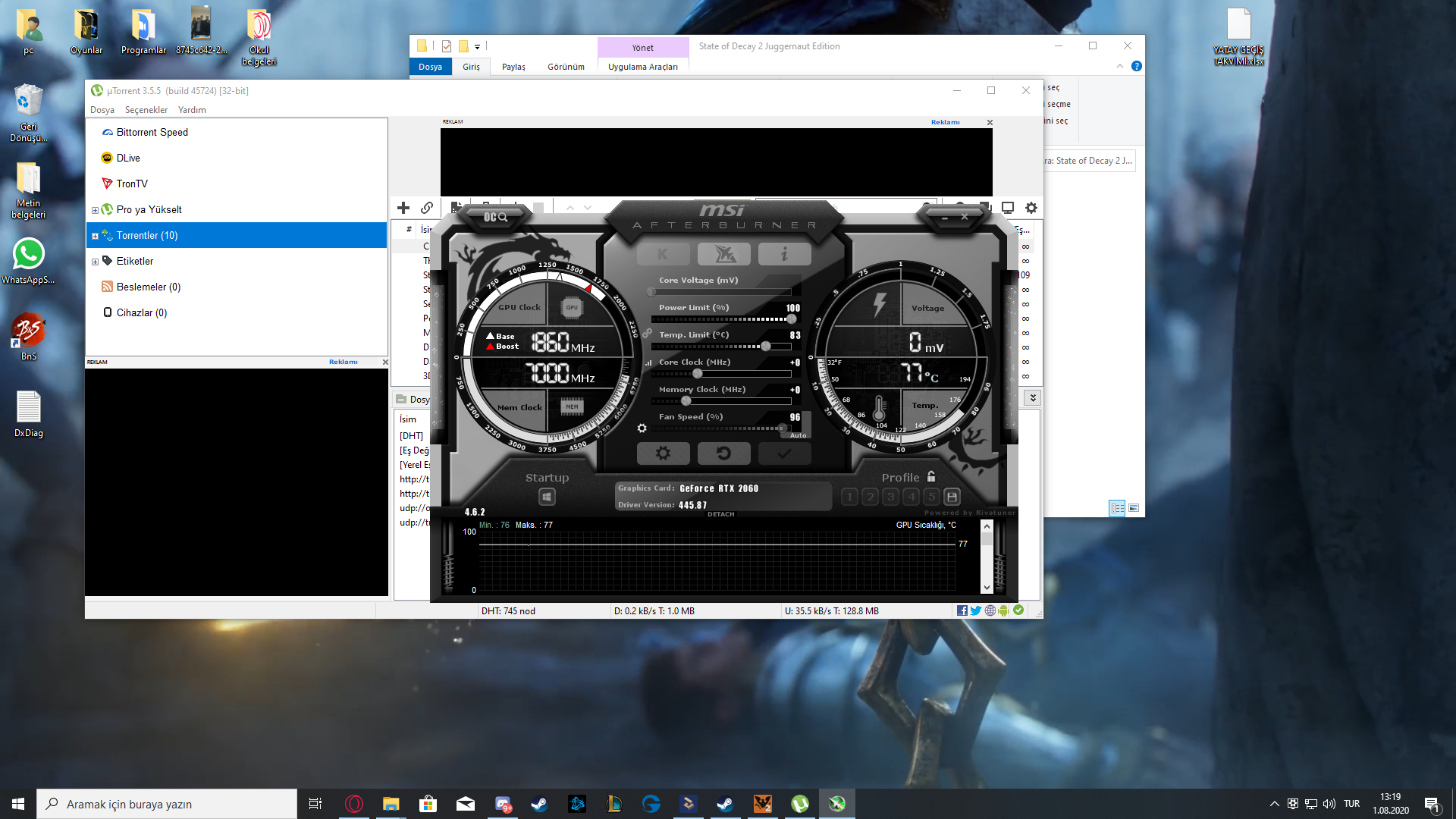
Task: Open Afterburner settings gear button
Action: 663,453
